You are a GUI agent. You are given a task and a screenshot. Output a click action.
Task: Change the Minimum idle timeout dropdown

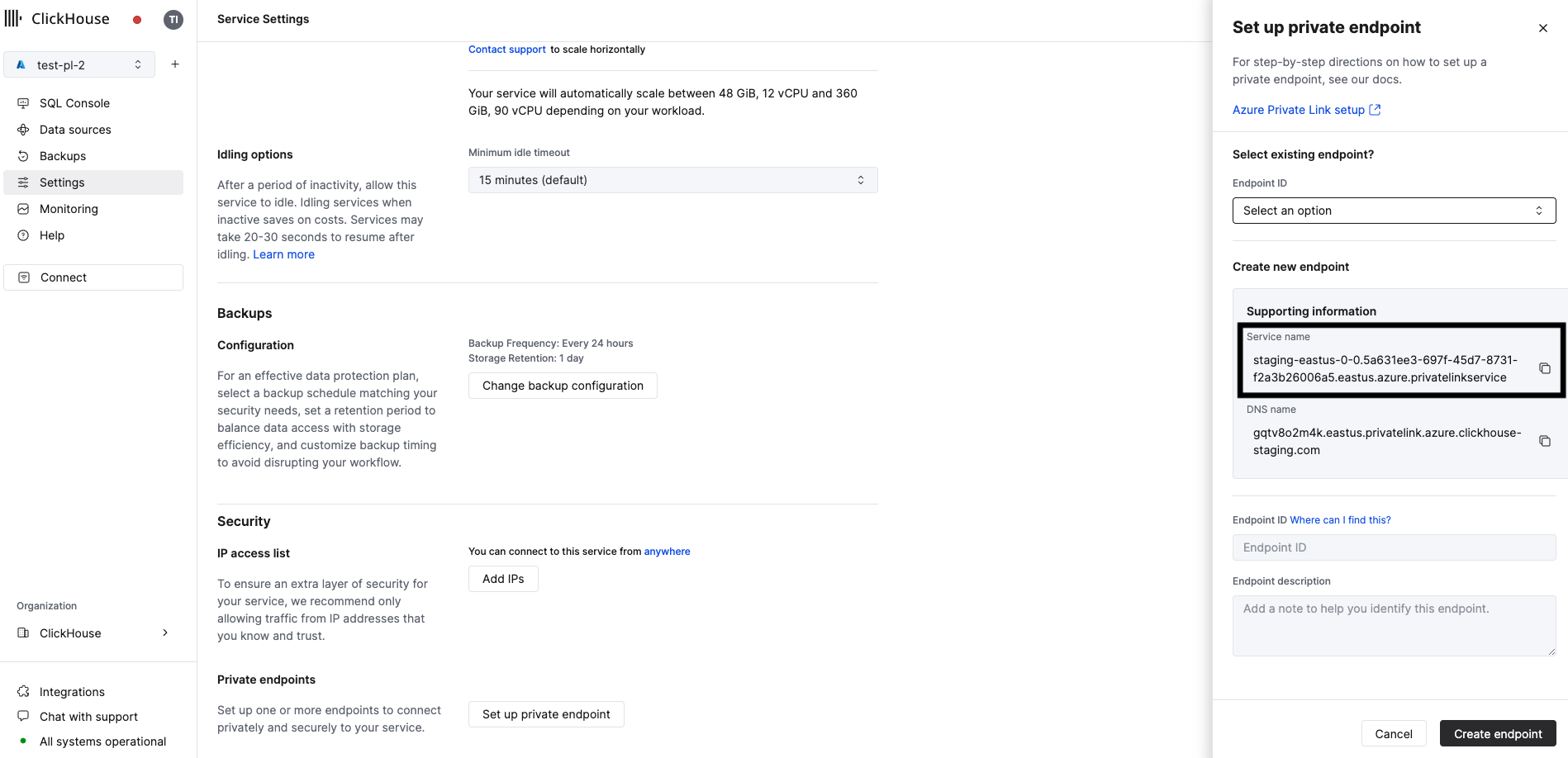coord(672,179)
